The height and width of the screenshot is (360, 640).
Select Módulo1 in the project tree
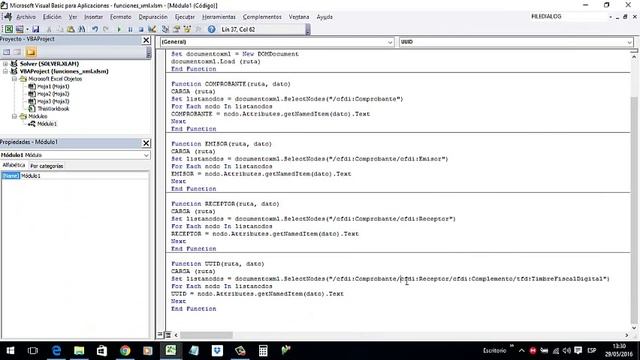point(47,124)
